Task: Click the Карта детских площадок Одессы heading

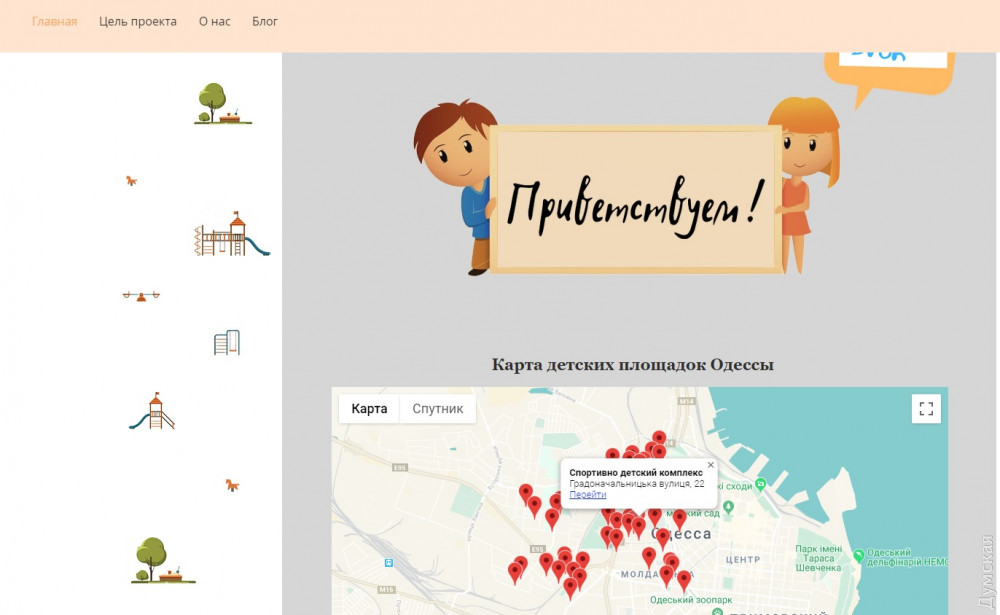Action: point(632,365)
